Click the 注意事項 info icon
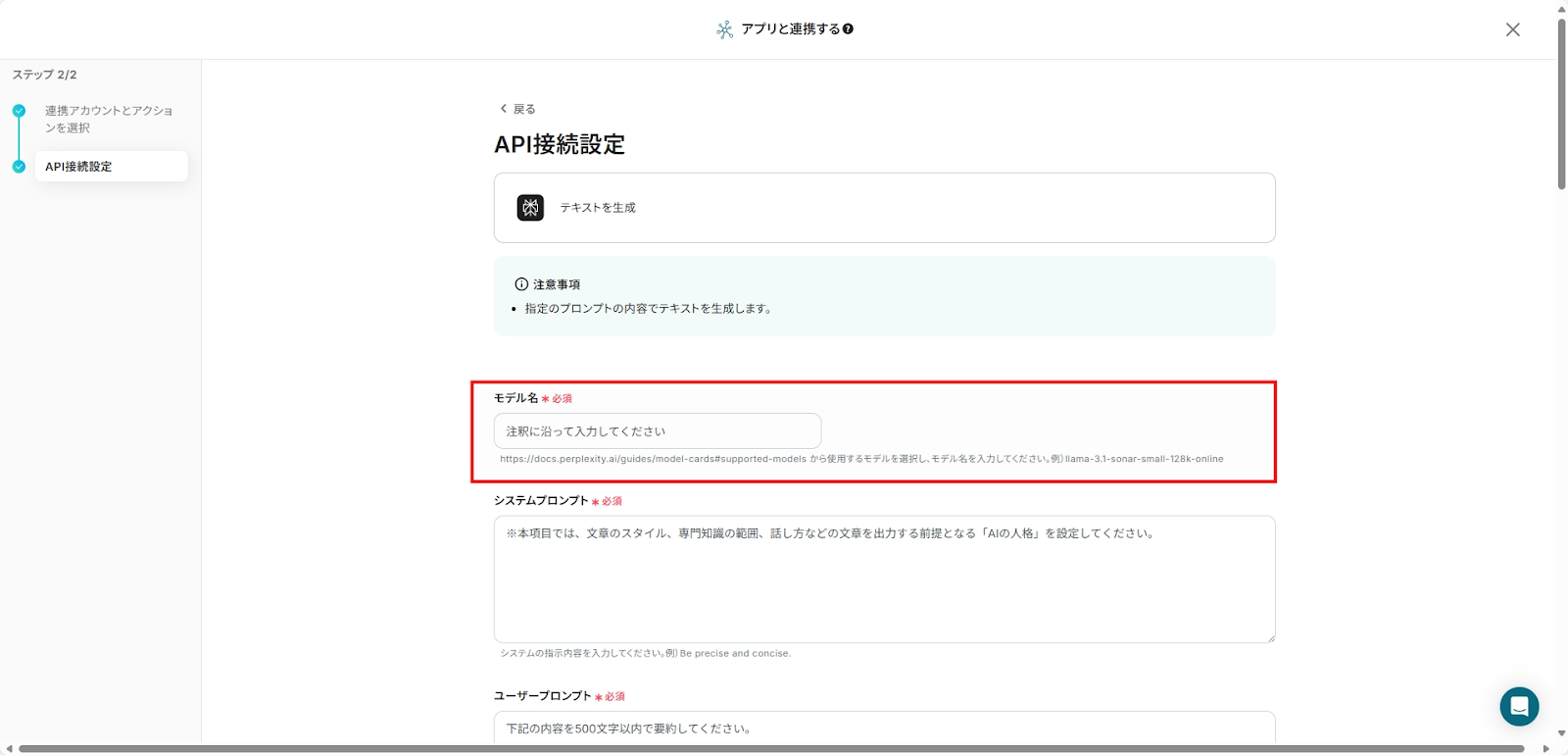The height and width of the screenshot is (755, 1568). pos(521,284)
